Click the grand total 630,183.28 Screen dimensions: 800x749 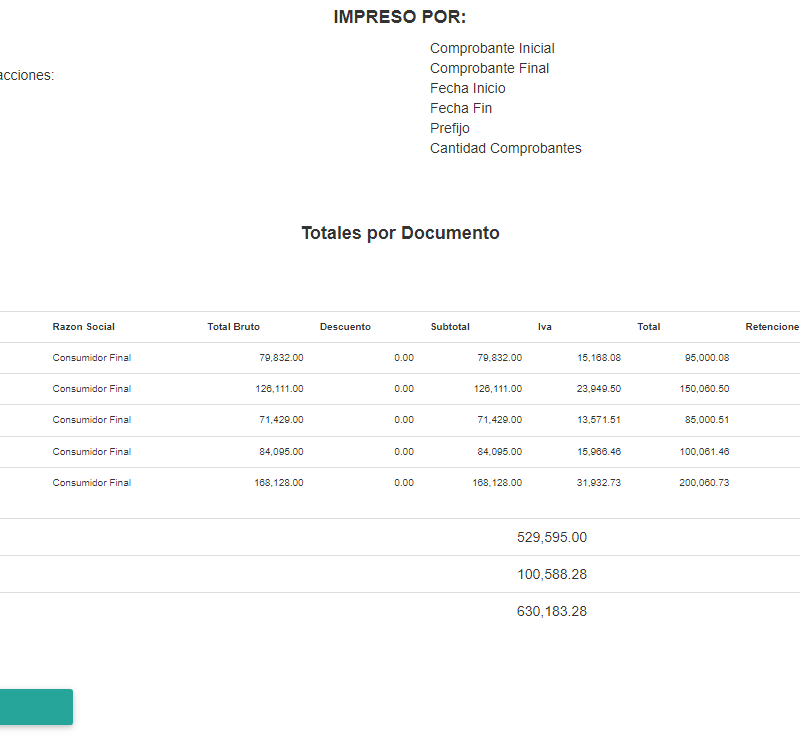551,611
